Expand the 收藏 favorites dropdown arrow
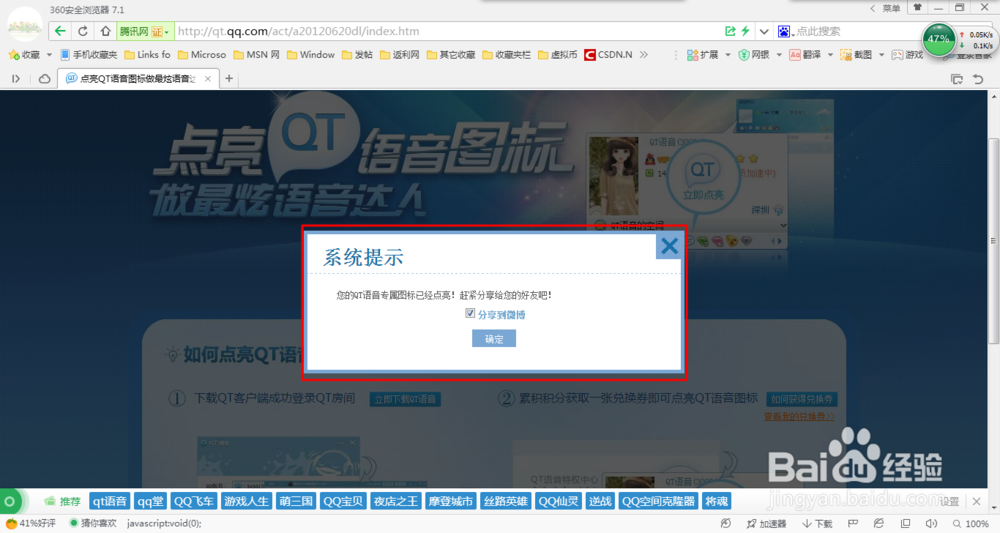The width and height of the screenshot is (1000, 533). click(x=49, y=55)
